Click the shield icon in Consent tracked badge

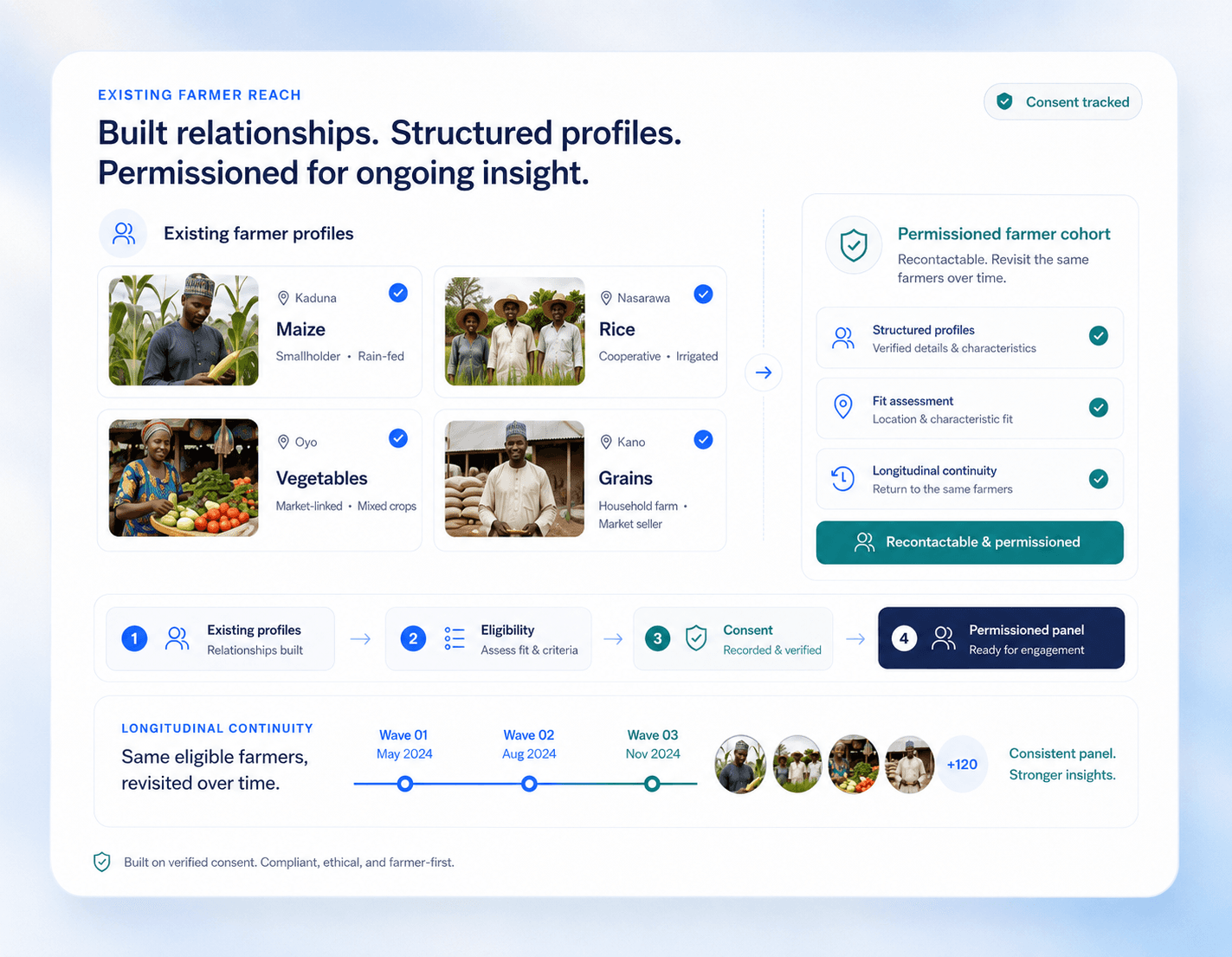click(1004, 101)
